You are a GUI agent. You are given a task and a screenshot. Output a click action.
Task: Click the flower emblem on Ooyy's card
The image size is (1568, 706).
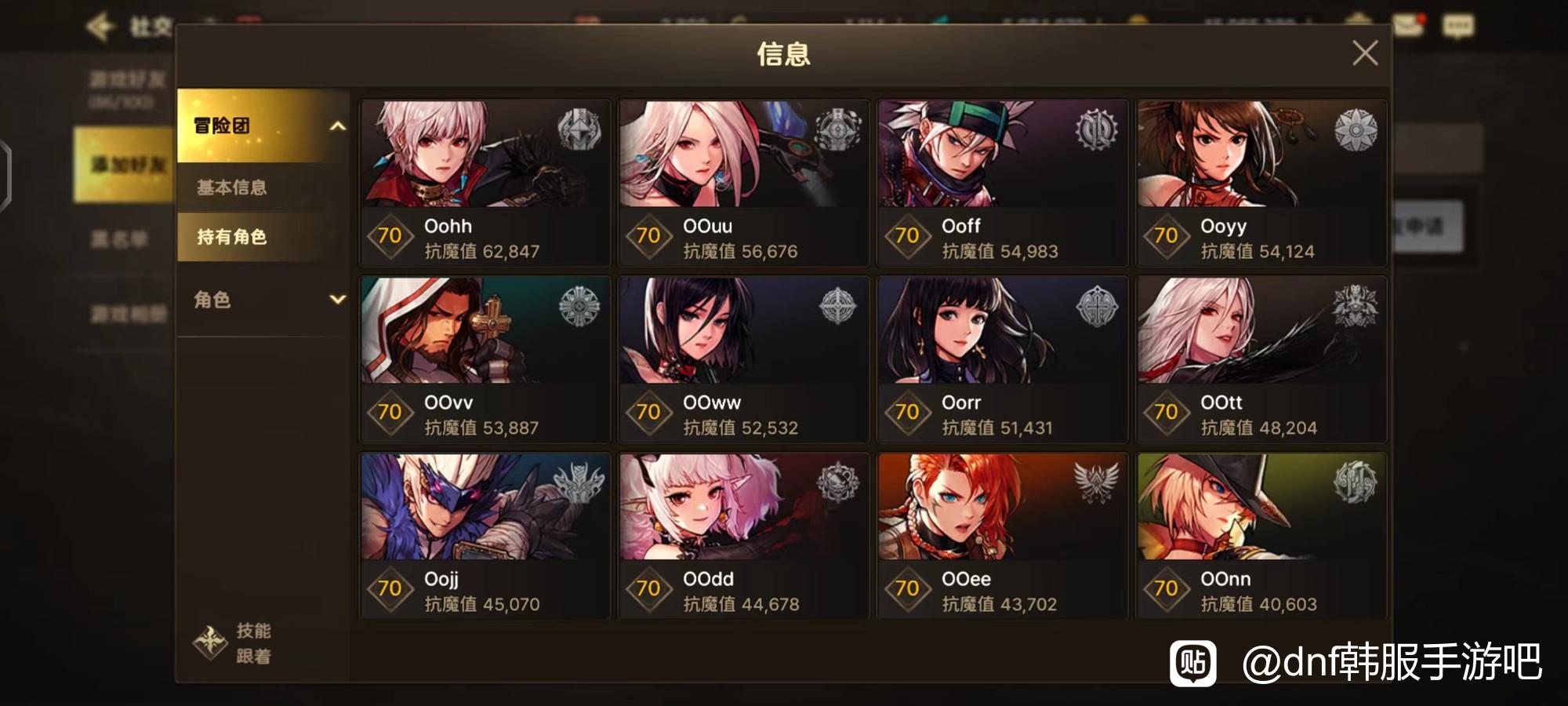coord(1356,130)
